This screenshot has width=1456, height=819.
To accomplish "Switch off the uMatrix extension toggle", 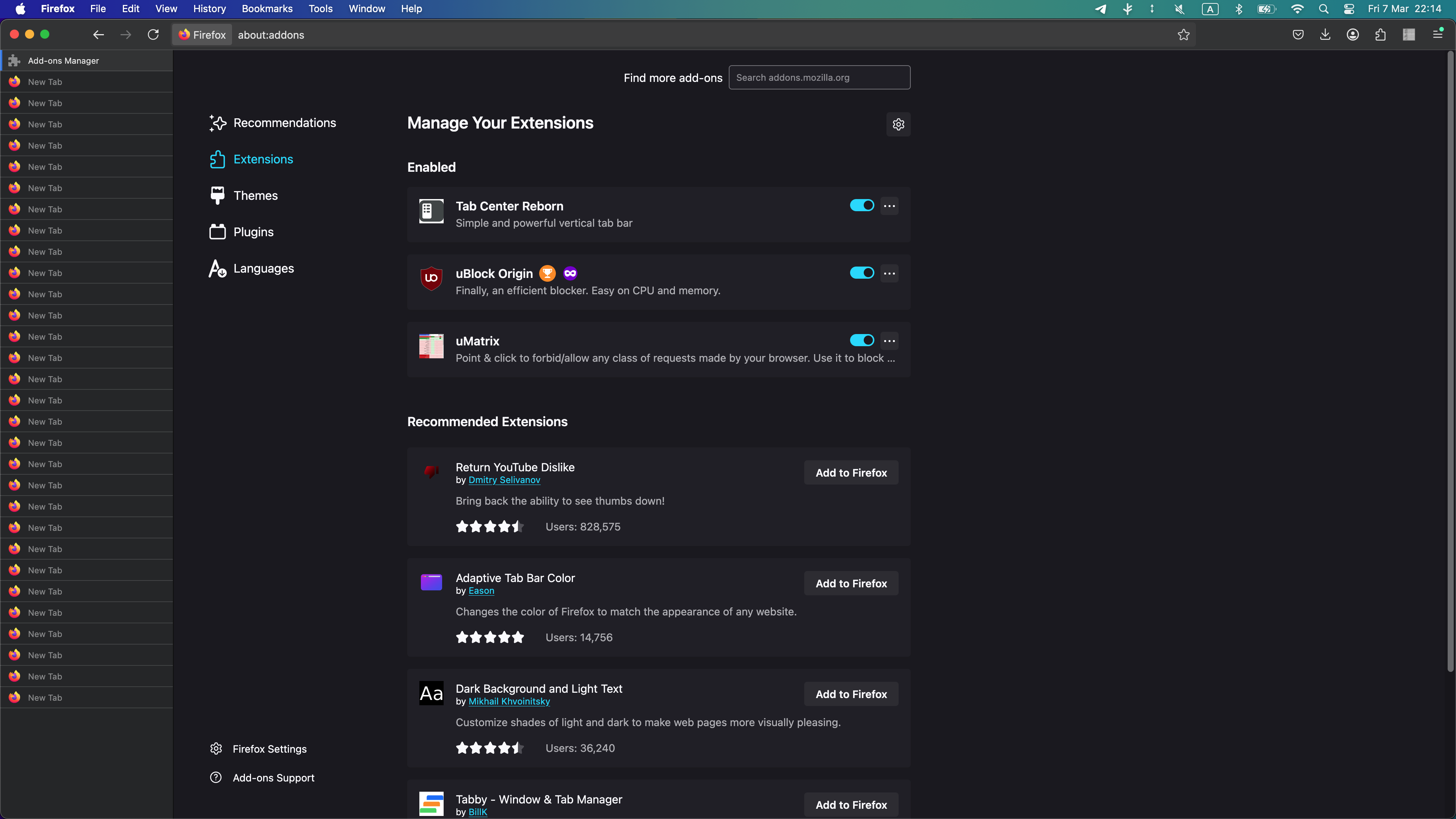I will pyautogui.click(x=862, y=340).
